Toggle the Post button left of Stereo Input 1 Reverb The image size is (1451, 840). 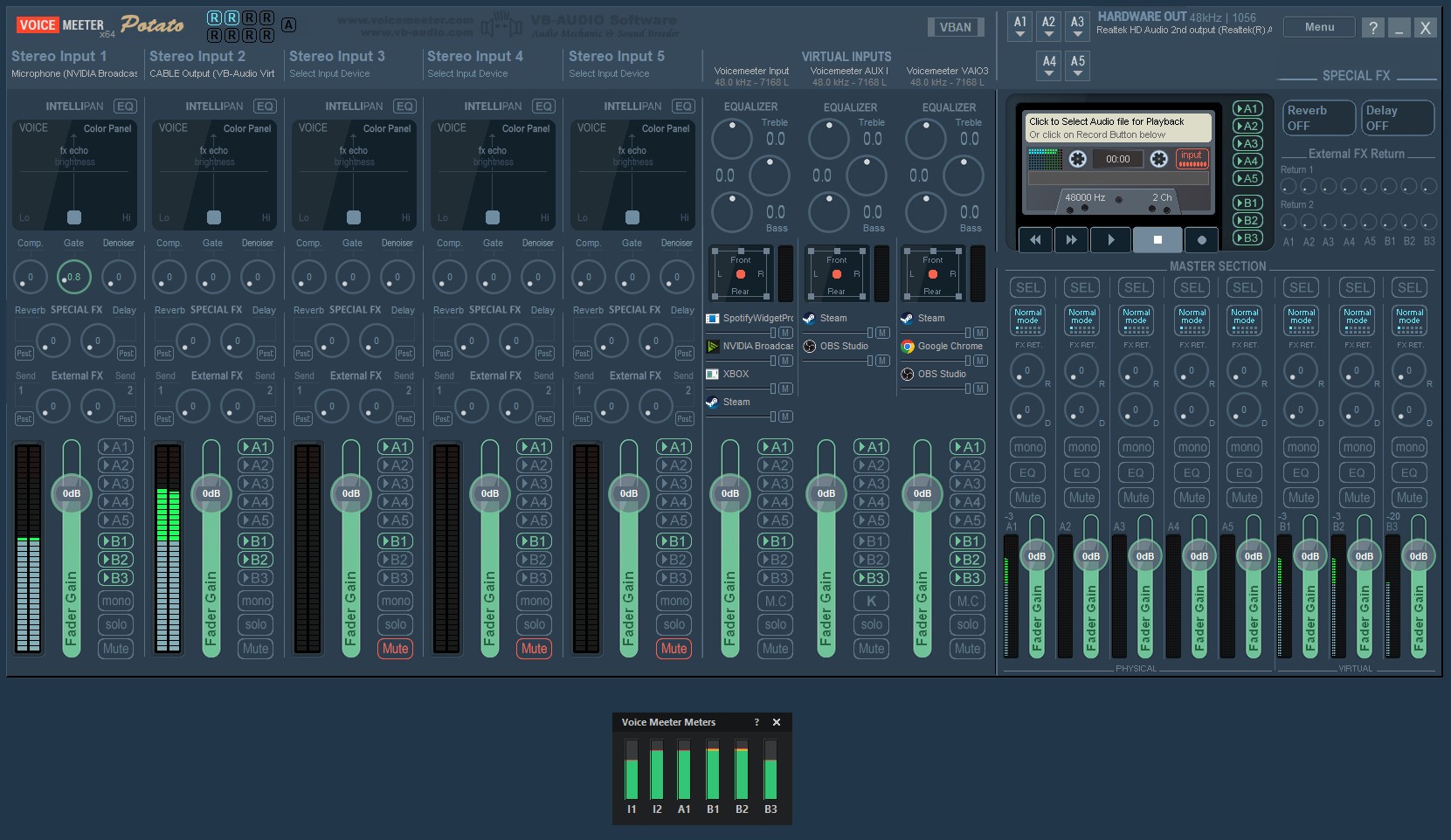pos(24,354)
